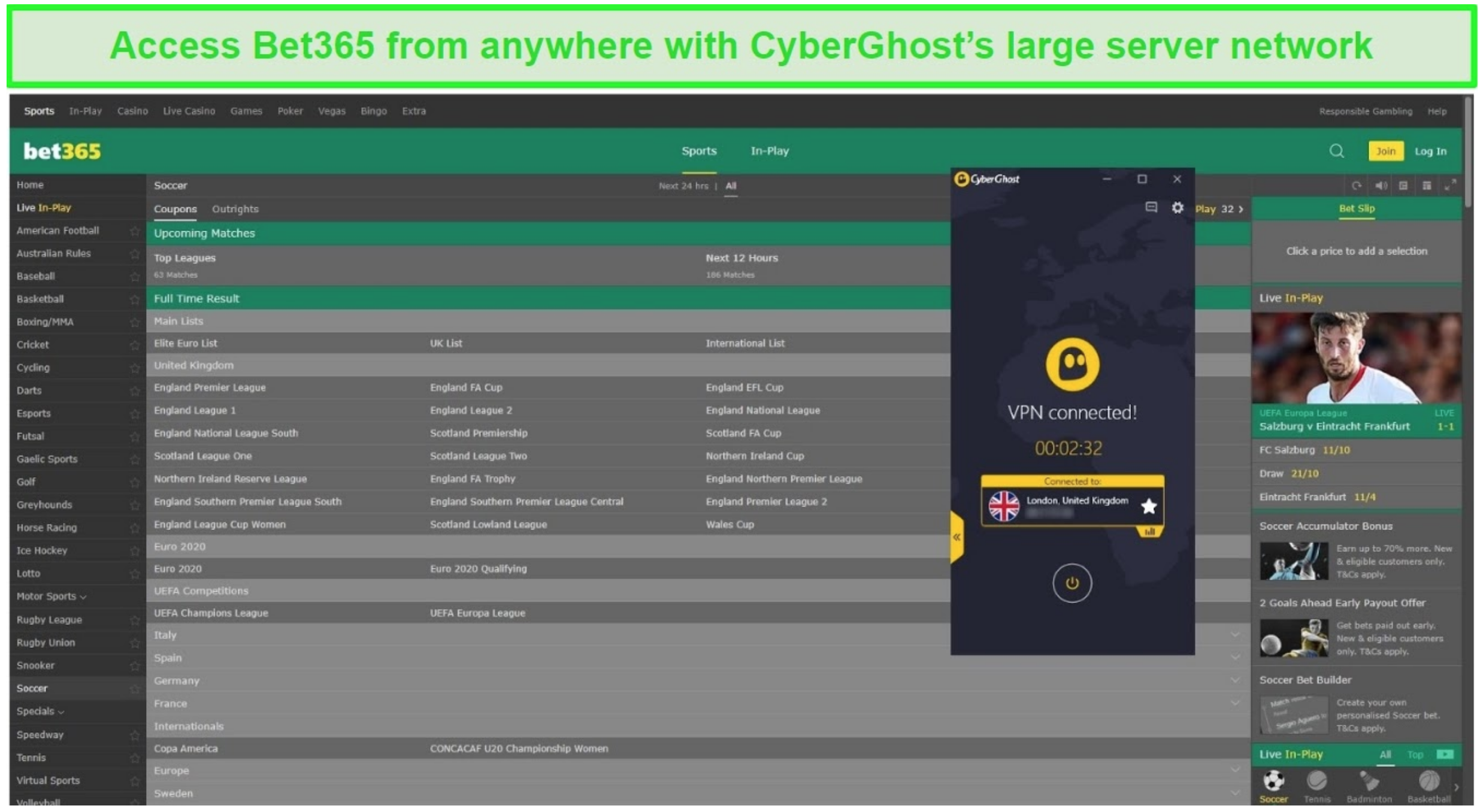The width and height of the screenshot is (1483, 812).
Task: Click Draw odds 21/10
Action: pos(1304,474)
